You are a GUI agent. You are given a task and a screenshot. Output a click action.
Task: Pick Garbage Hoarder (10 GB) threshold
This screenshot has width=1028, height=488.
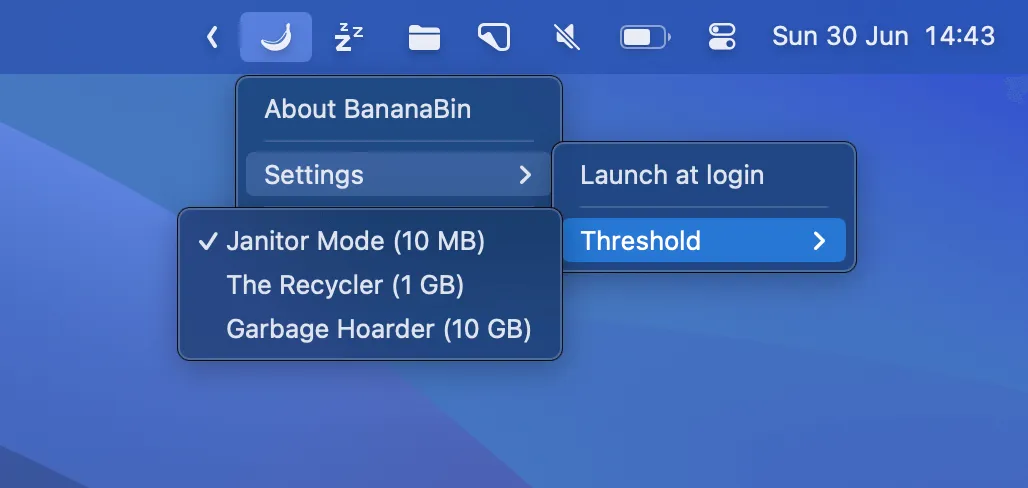(378, 329)
